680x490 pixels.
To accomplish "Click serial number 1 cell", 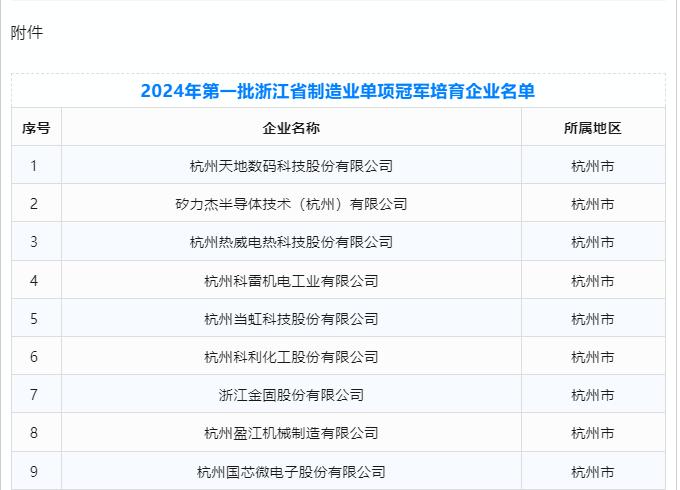I will coord(34,166).
